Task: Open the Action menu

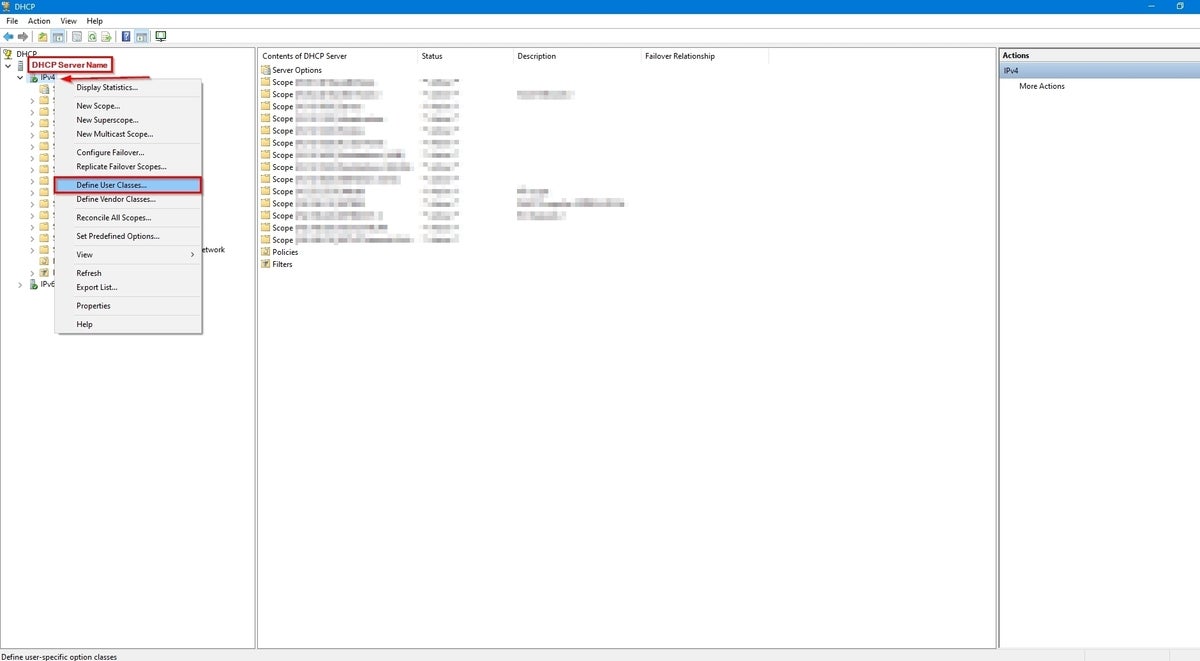Action: tap(38, 20)
